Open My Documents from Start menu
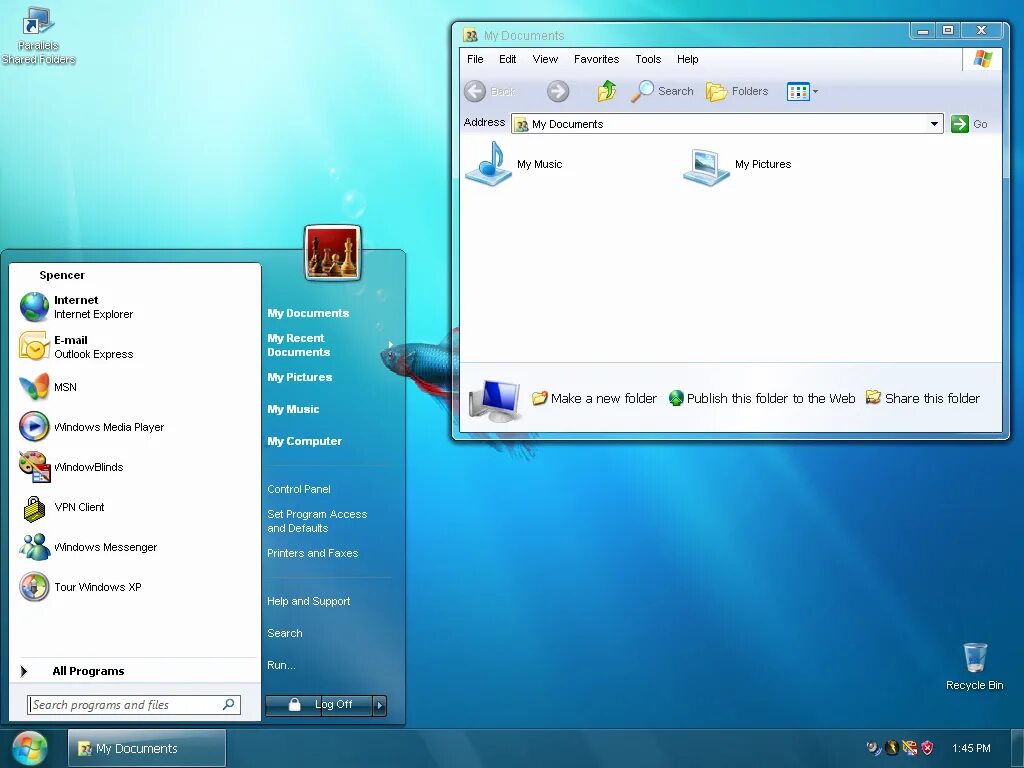 (308, 313)
